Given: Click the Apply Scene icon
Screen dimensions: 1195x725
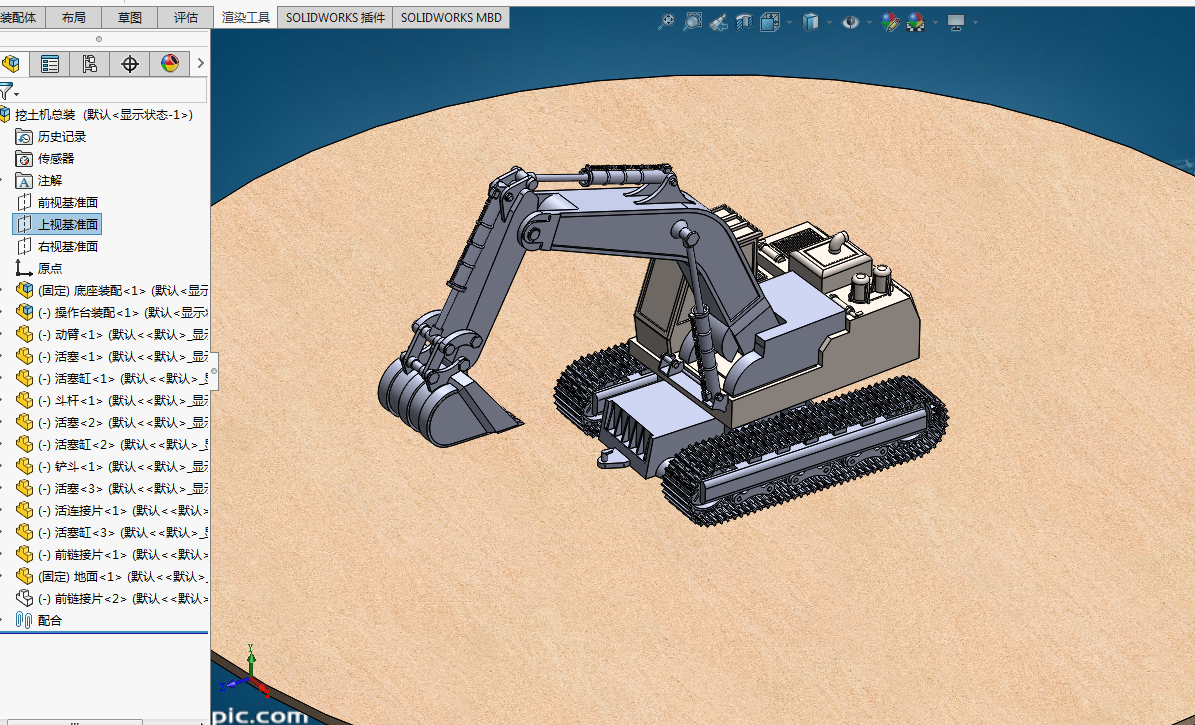Looking at the screenshot, I should point(915,22).
